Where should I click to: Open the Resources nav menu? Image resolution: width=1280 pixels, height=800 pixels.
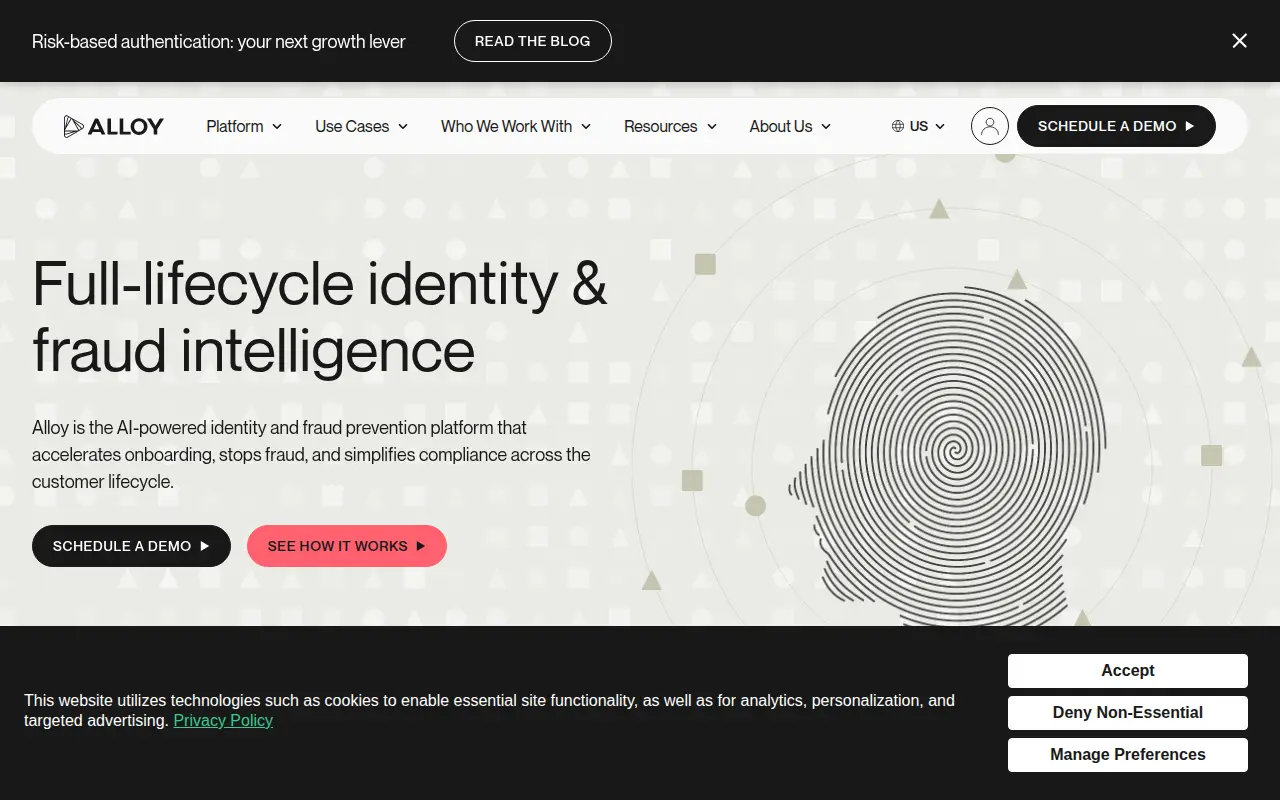(x=670, y=126)
